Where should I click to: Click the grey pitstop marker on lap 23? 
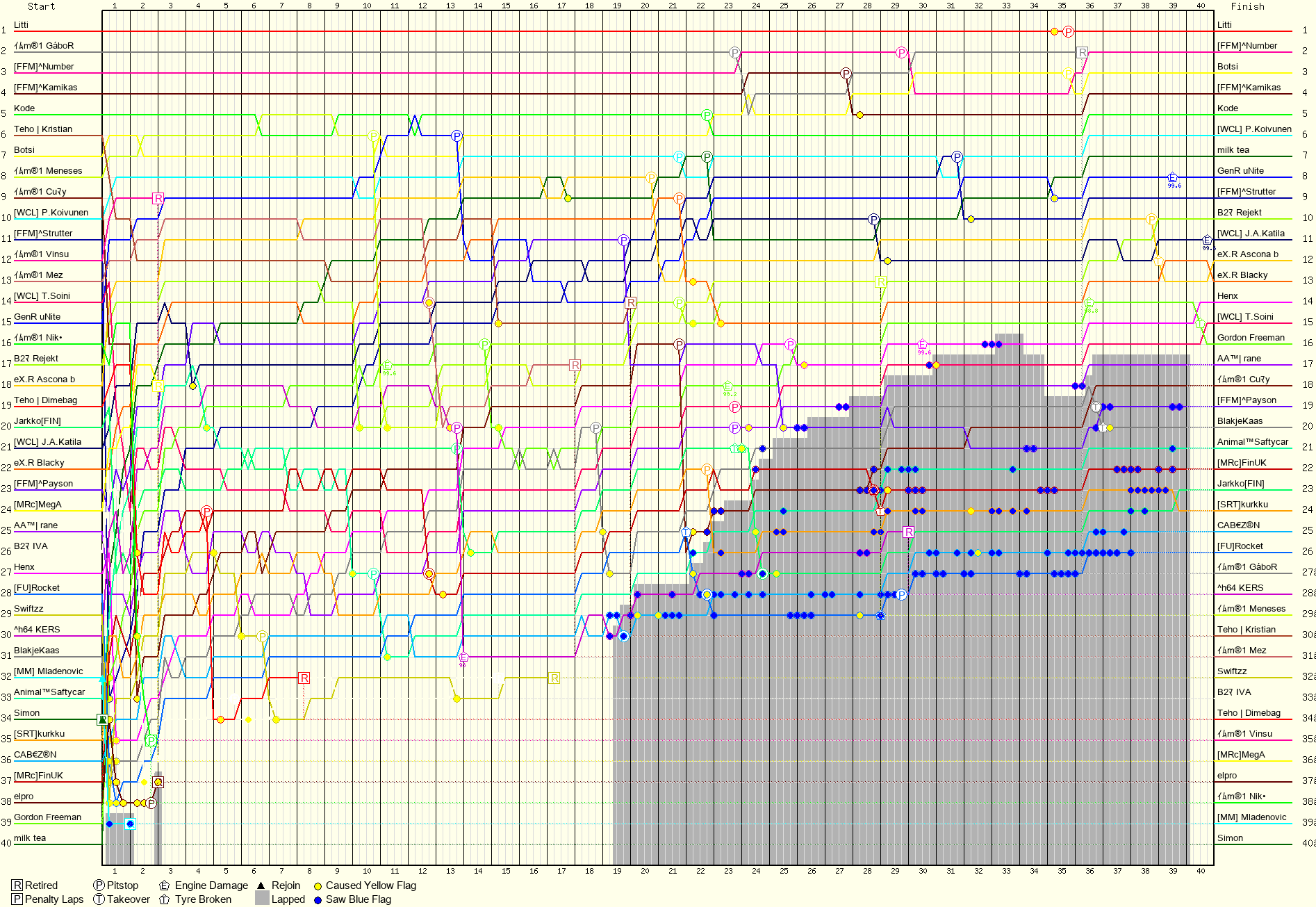[734, 52]
